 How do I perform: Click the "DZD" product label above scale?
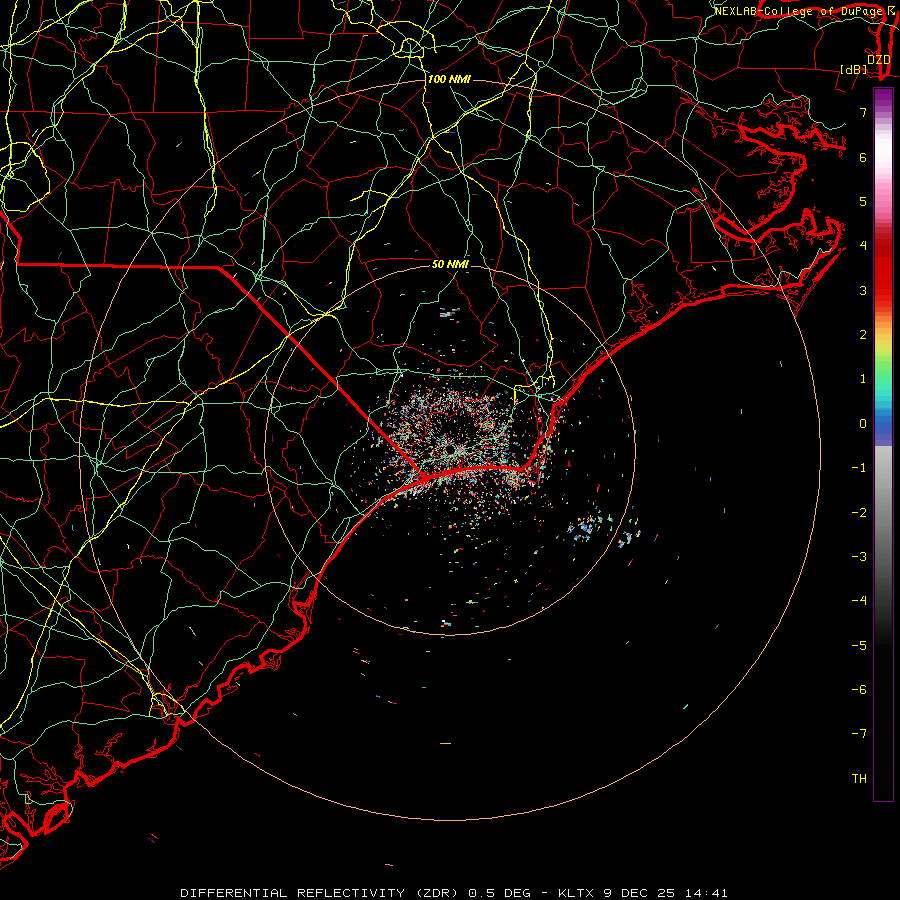878,60
